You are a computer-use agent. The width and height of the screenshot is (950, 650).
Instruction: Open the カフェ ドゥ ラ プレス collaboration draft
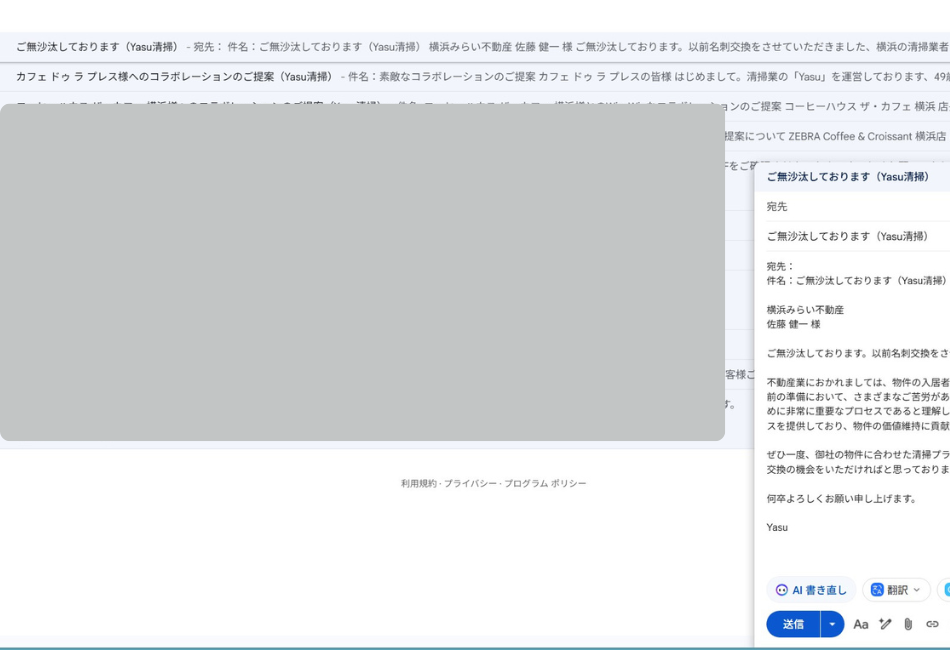point(174,77)
